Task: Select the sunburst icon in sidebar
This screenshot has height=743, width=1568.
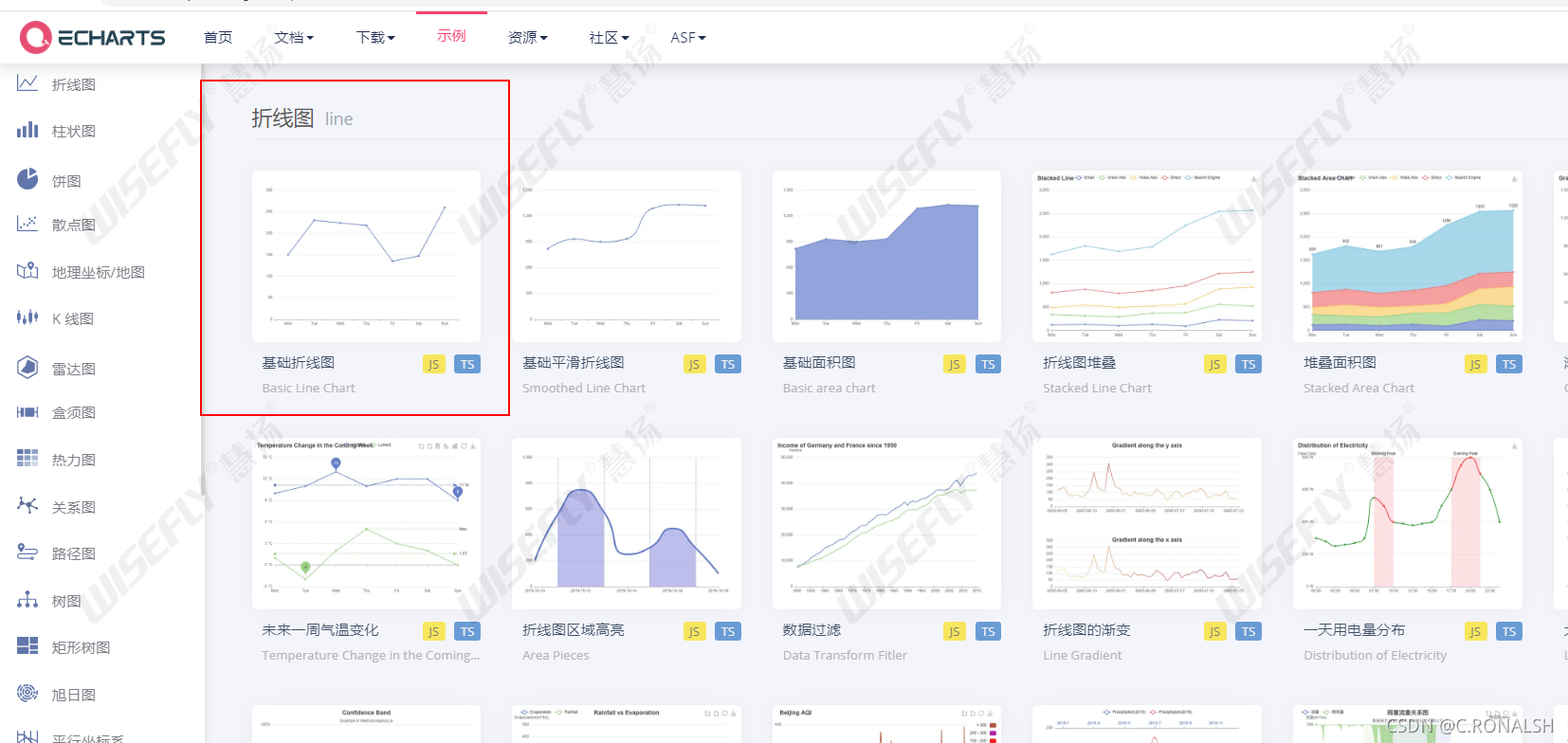Action: click(x=27, y=693)
